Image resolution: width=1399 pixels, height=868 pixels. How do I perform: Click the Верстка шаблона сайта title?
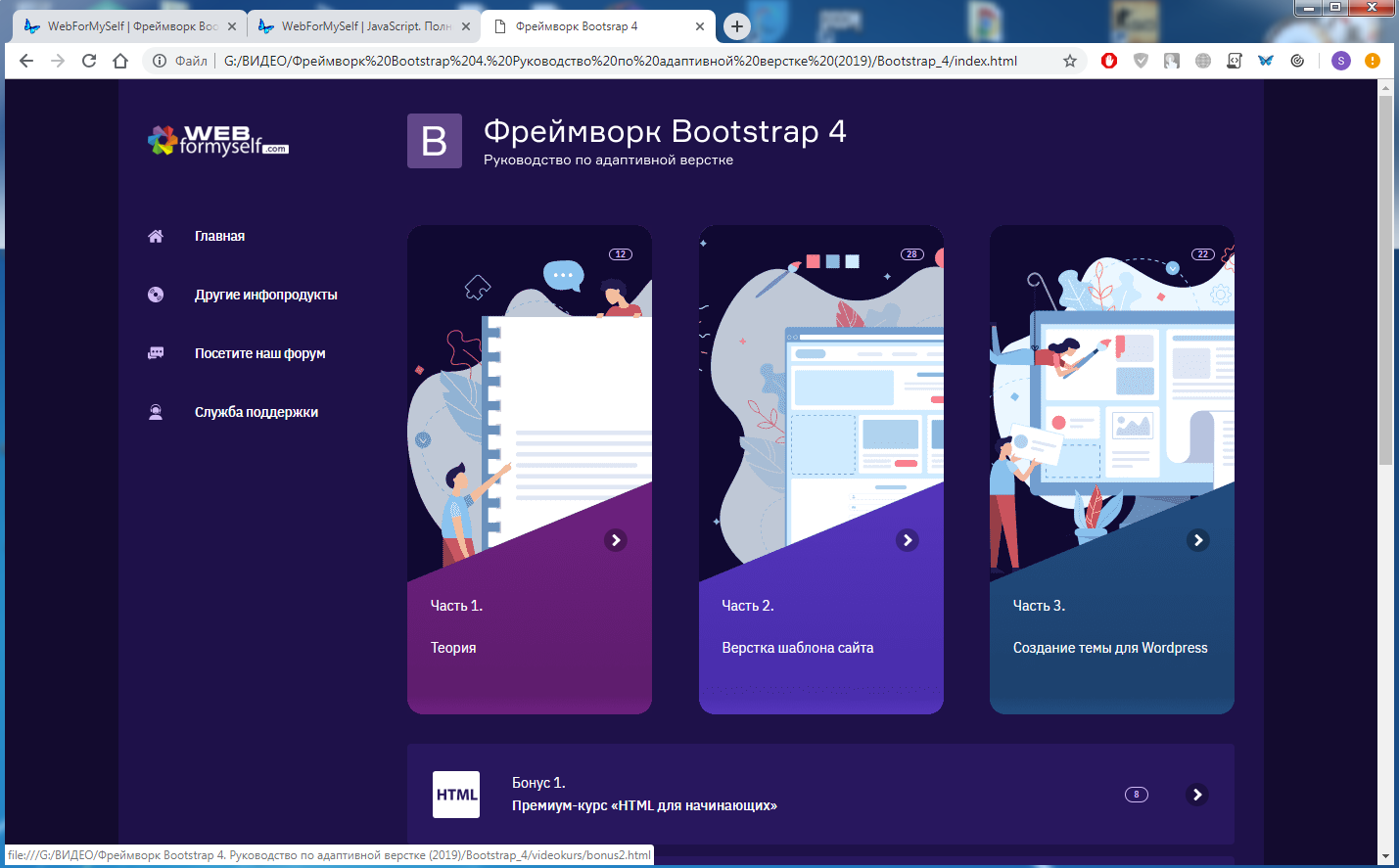point(798,648)
